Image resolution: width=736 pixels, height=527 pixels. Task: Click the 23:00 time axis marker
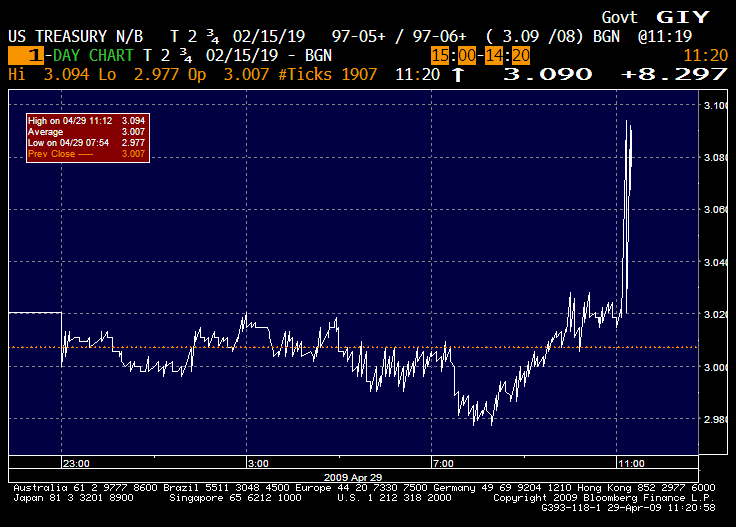click(76, 464)
